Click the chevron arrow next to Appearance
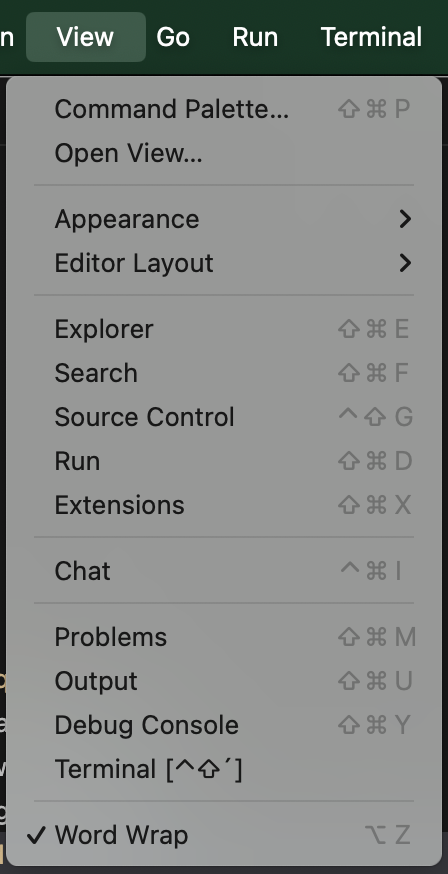The height and width of the screenshot is (874, 448). (405, 219)
